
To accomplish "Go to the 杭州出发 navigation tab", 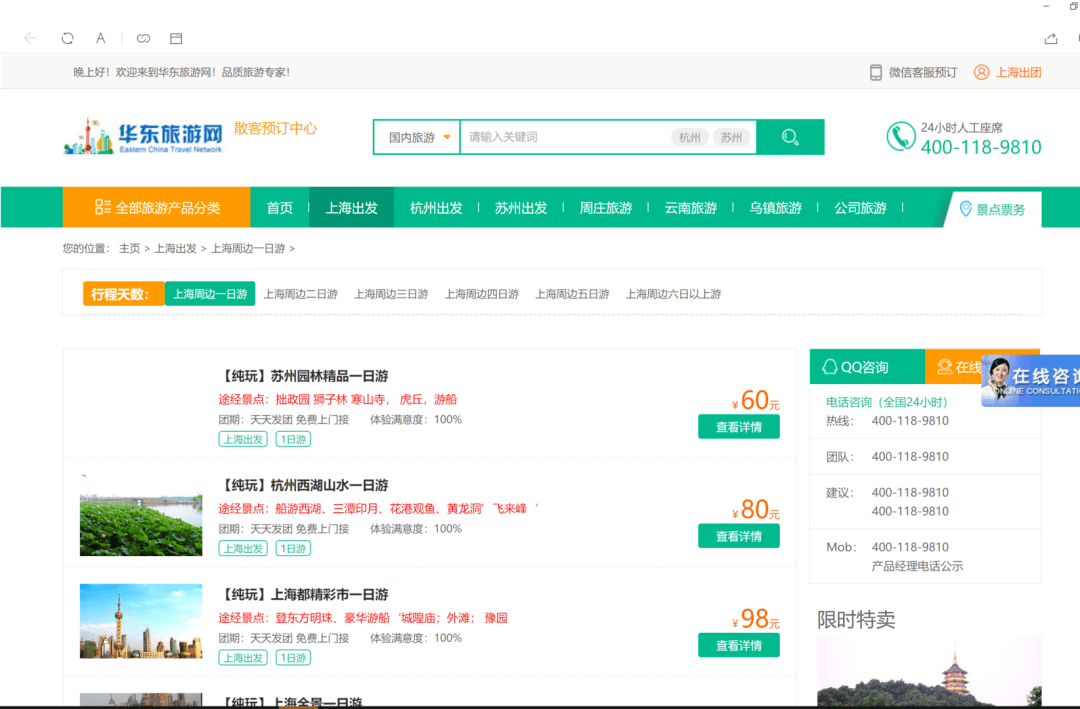I will pos(436,208).
